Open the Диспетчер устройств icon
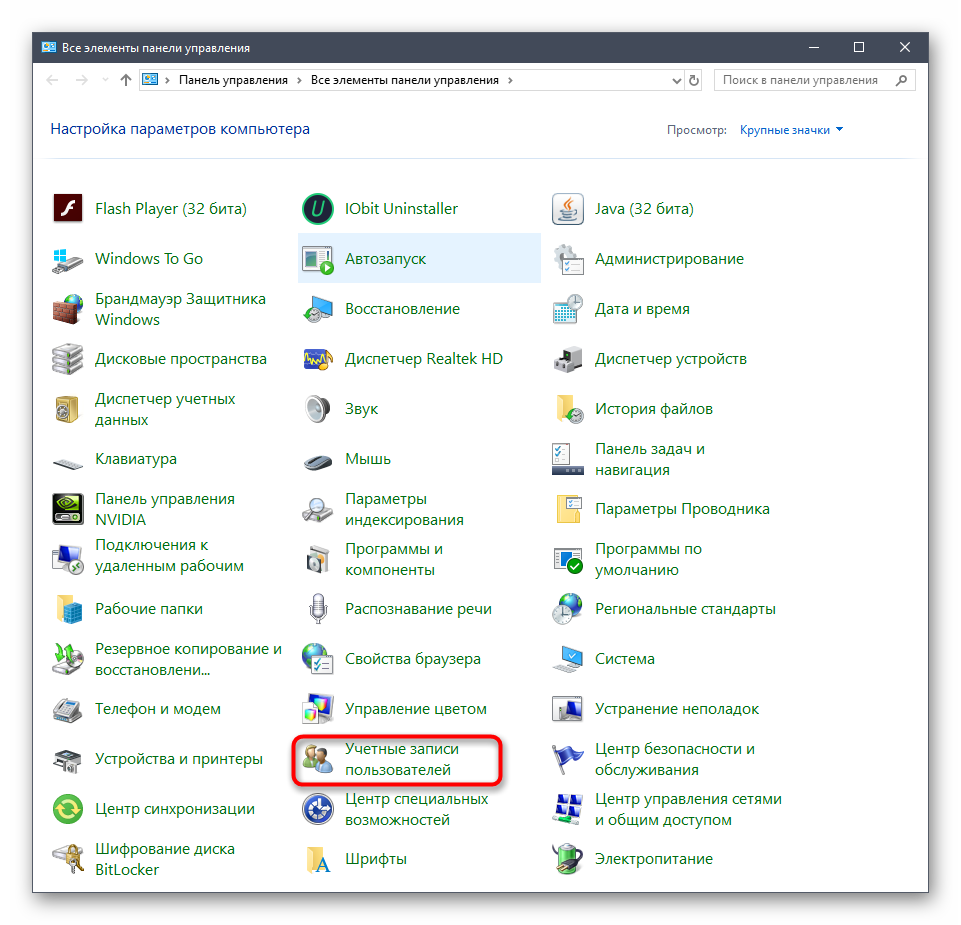 tap(568, 359)
